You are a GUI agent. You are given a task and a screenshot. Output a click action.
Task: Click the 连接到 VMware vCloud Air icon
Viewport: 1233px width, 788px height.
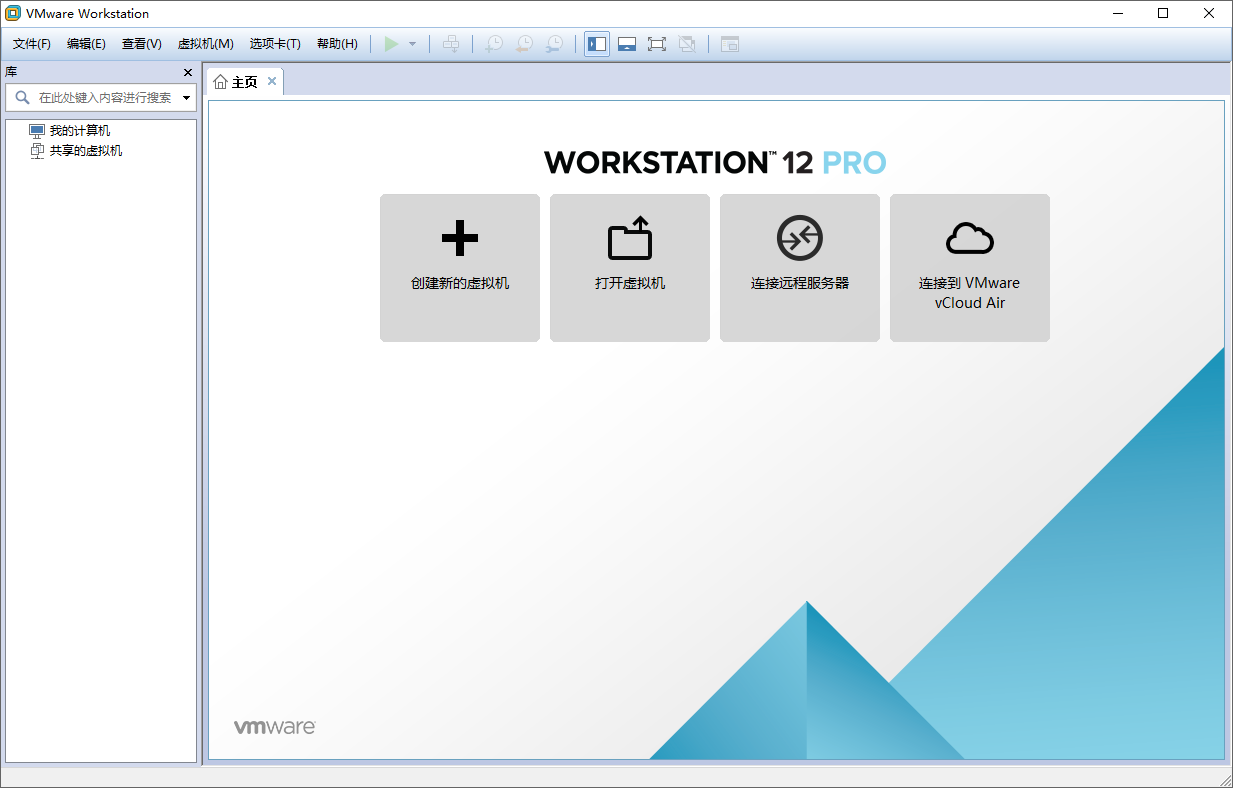point(969,267)
